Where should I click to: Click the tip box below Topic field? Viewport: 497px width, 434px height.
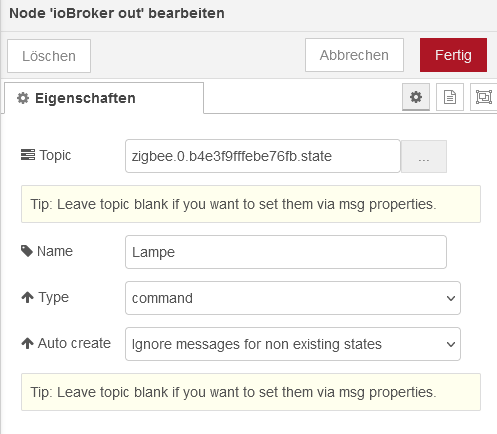click(x=251, y=204)
